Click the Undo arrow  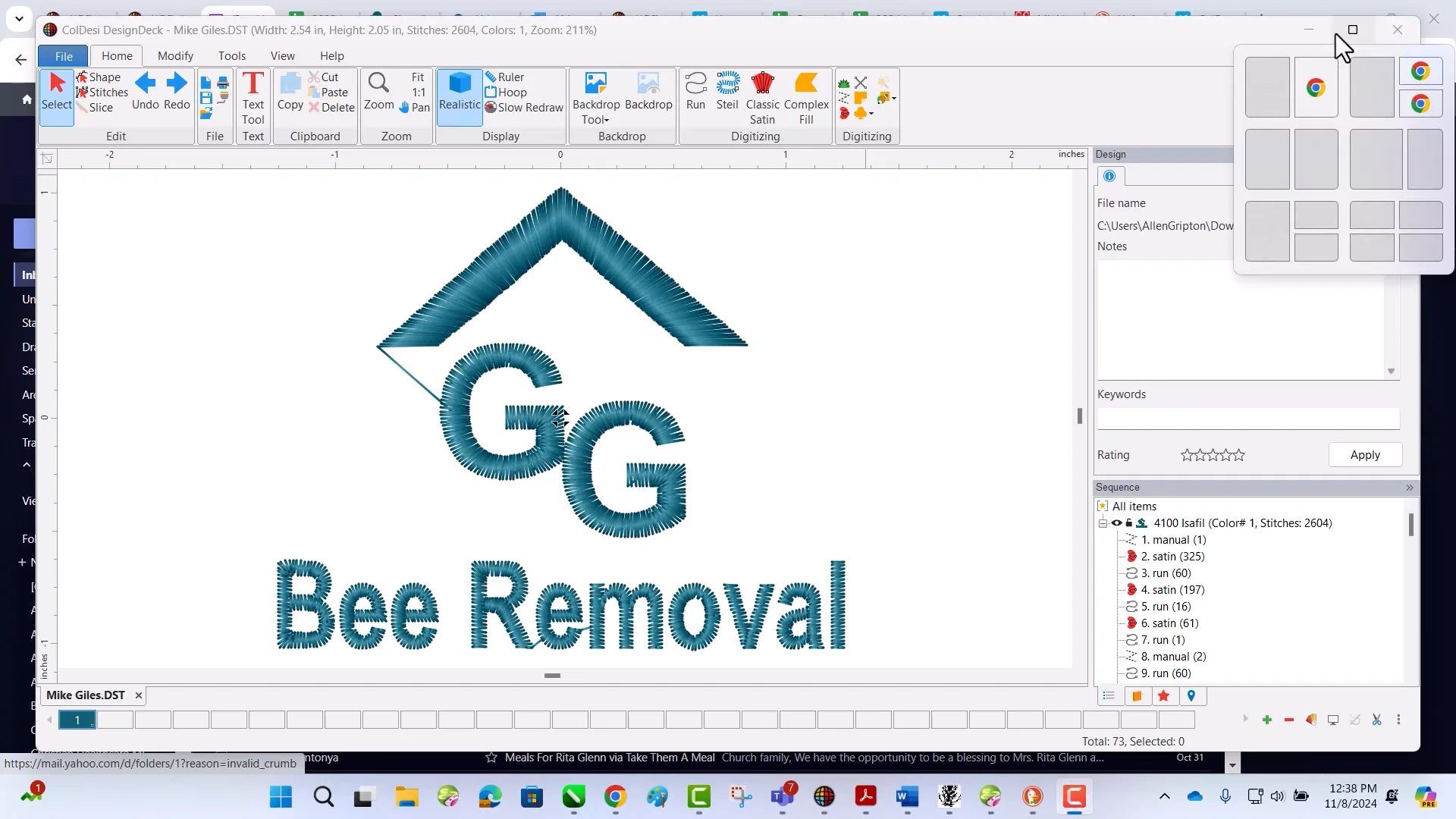coord(145,86)
